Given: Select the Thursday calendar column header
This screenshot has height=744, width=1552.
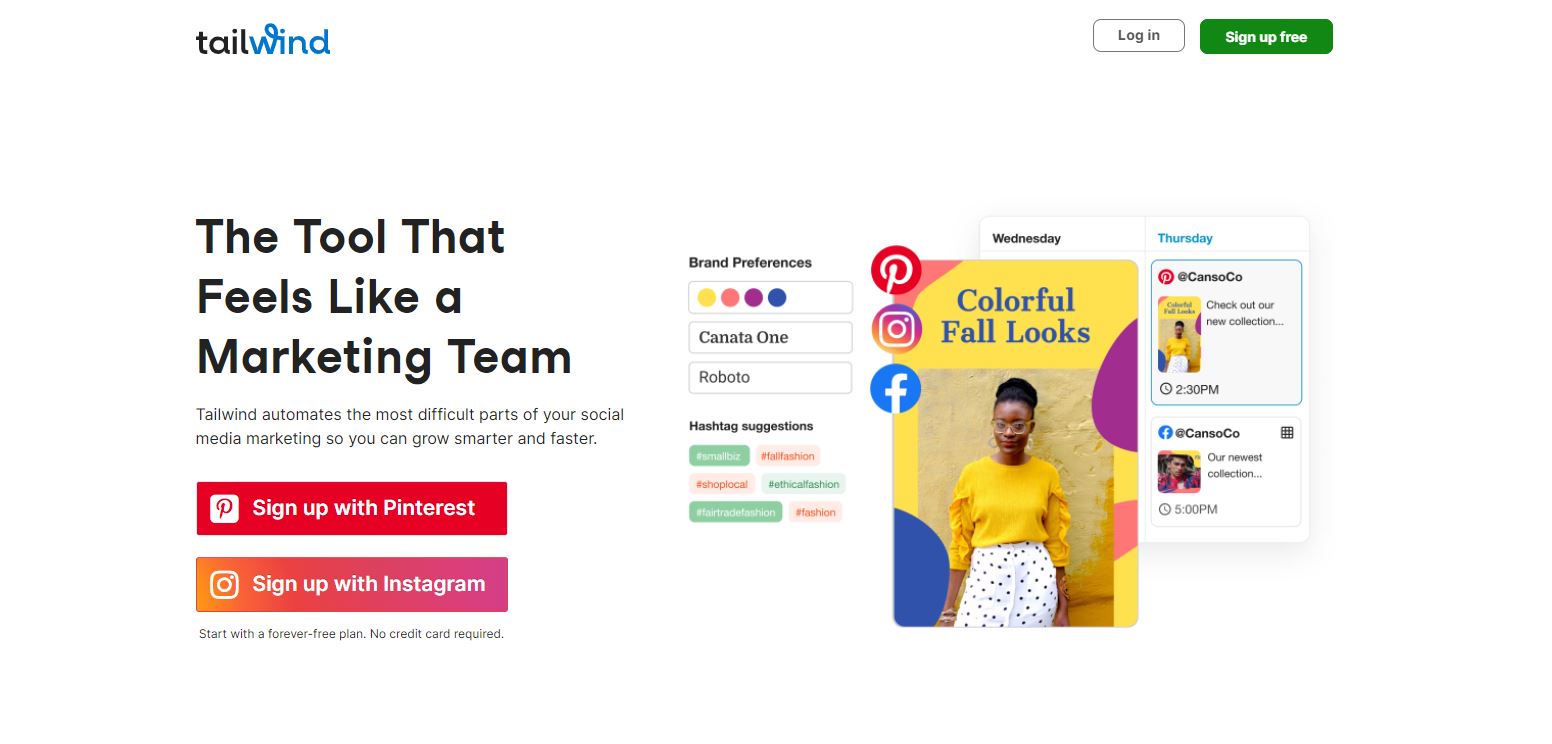Looking at the screenshot, I should pos(1185,238).
